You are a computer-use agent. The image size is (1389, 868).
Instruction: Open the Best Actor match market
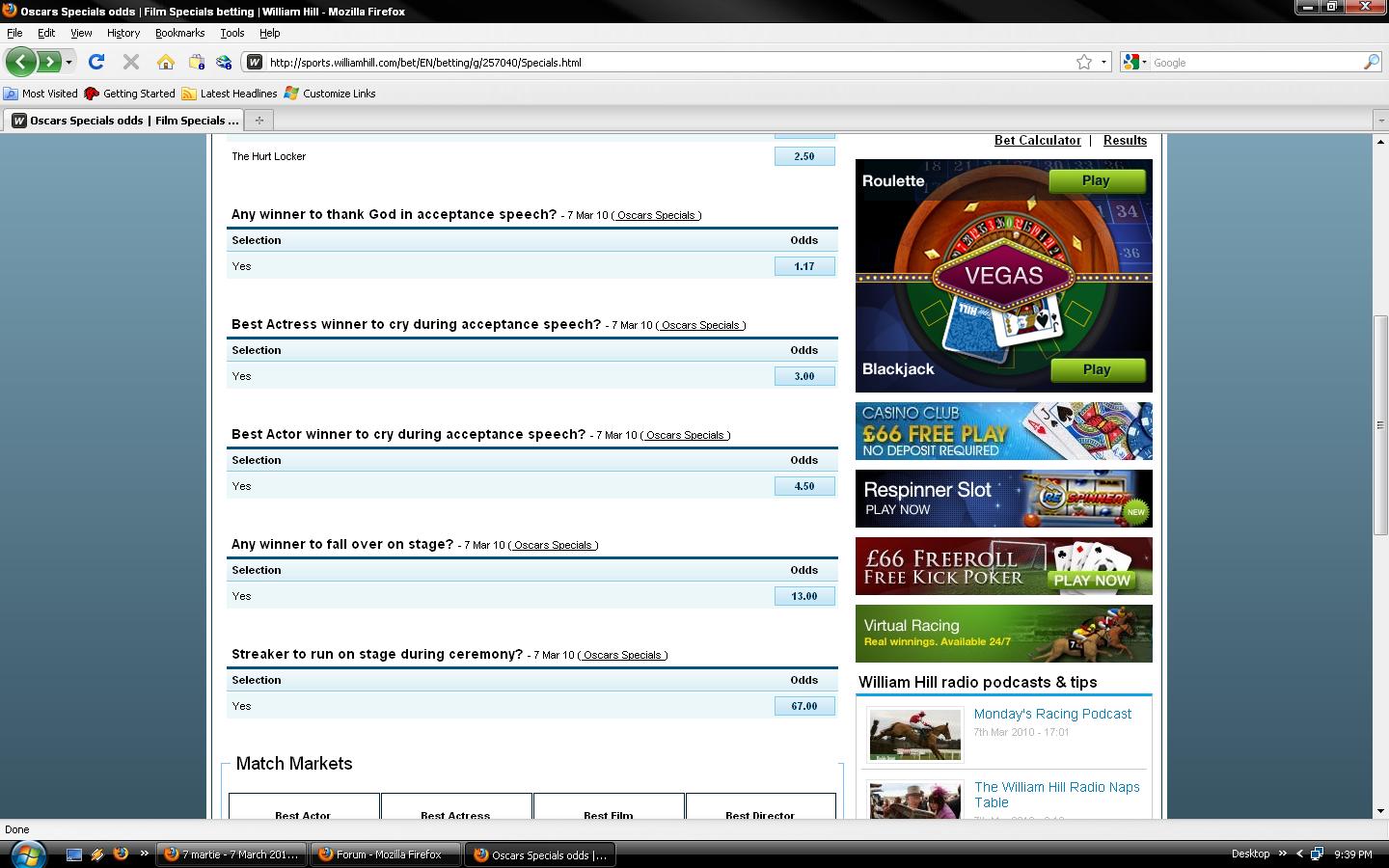point(303,808)
